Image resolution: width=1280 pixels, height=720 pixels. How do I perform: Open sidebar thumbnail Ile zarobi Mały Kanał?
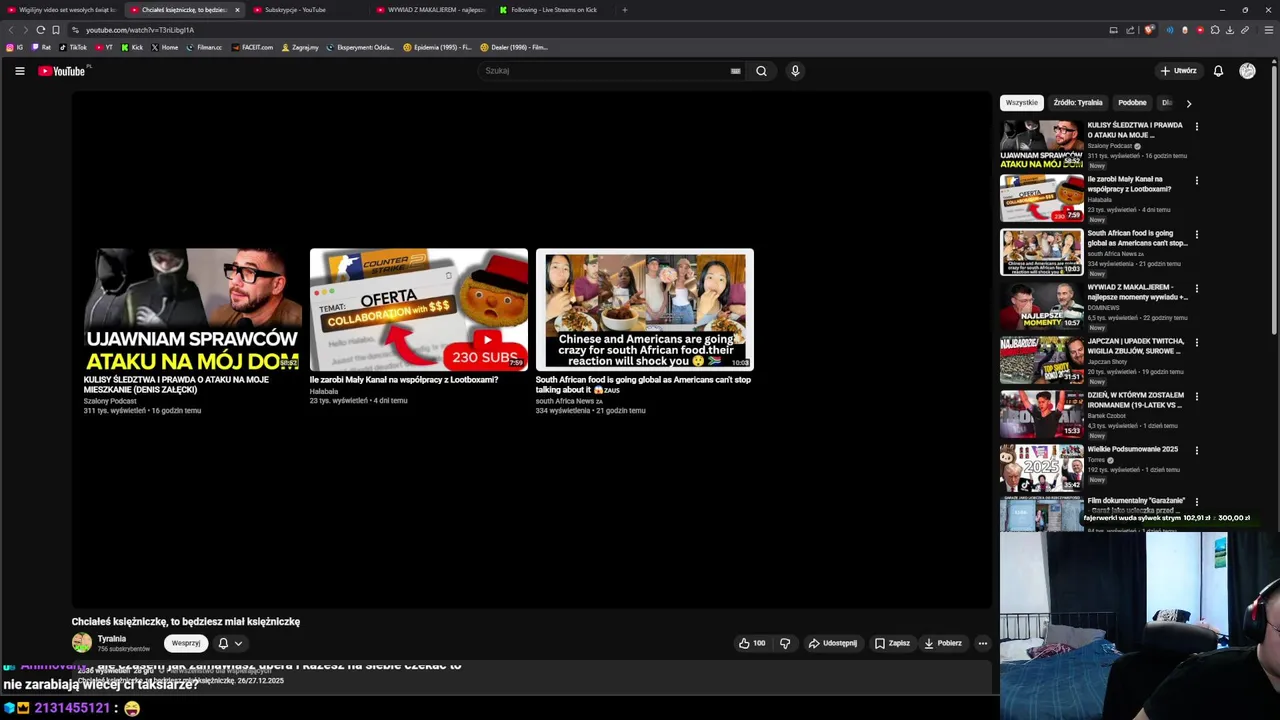point(1042,198)
